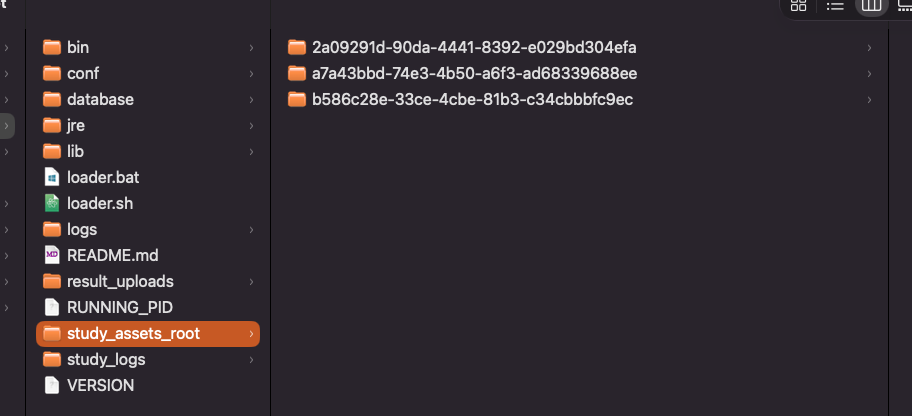The height and width of the screenshot is (416, 912).
Task: Select the logs folder
Action: (82, 229)
